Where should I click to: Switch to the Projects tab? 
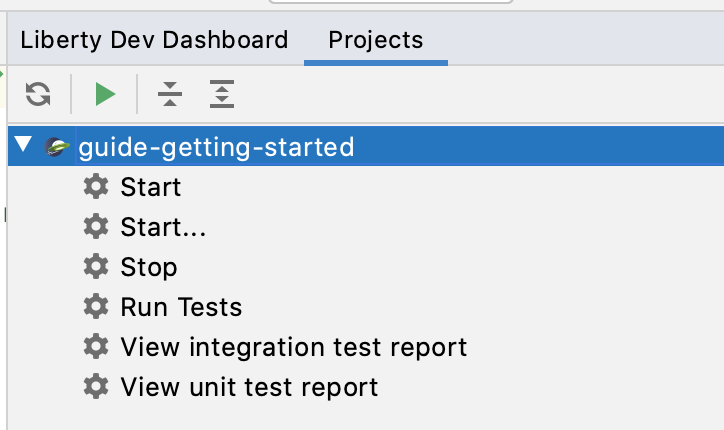pos(375,40)
